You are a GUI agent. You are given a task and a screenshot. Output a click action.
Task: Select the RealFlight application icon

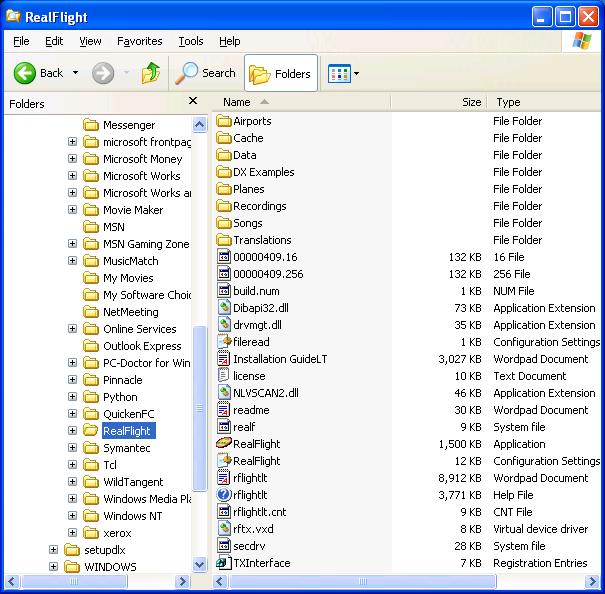tap(224, 443)
